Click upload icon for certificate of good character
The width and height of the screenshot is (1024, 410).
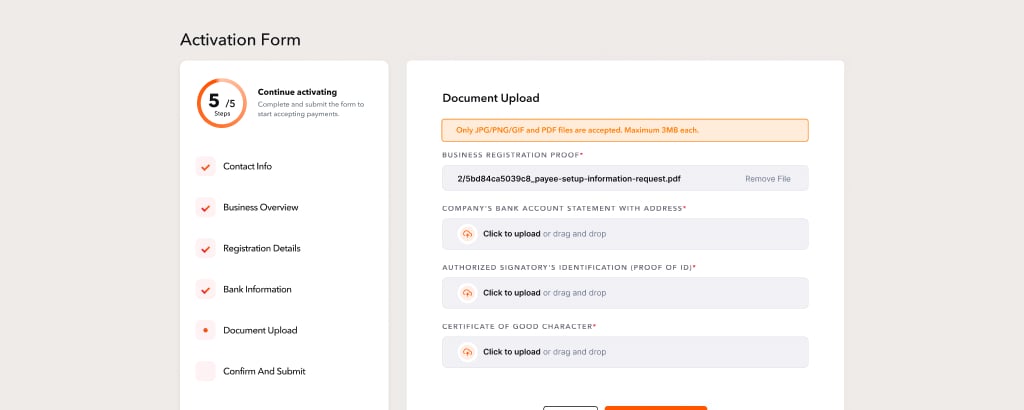[467, 352]
